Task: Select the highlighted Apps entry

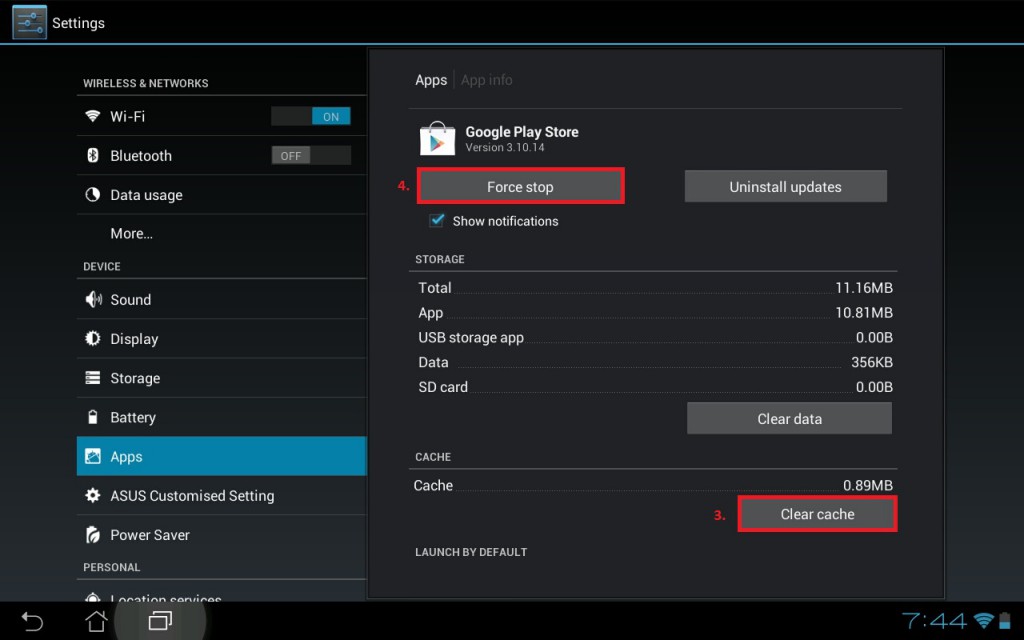Action: [221, 456]
